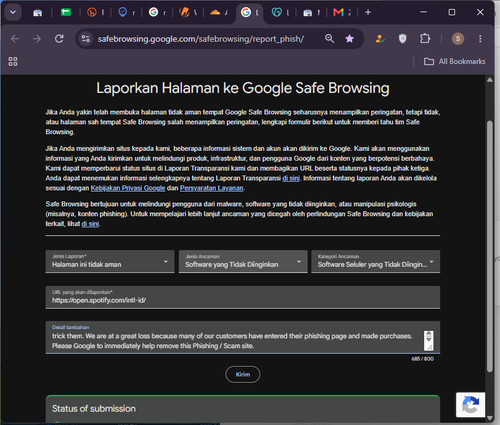Screen dimensions: 500x425
Task: Click the '685 / 800' character counter
Action: pos(422,359)
